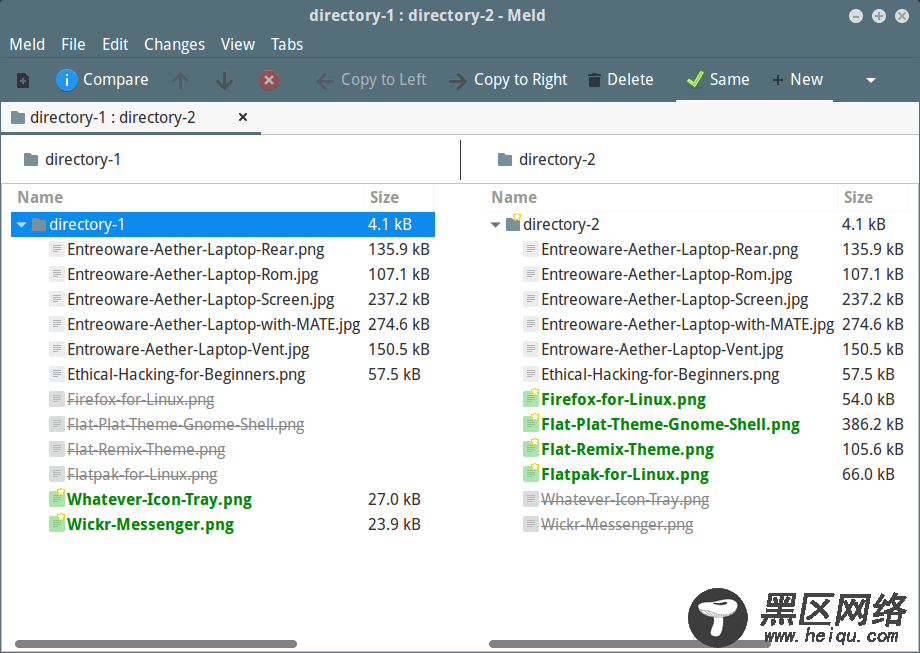
Task: Click the green checkmark Same icon
Action: coord(695,79)
